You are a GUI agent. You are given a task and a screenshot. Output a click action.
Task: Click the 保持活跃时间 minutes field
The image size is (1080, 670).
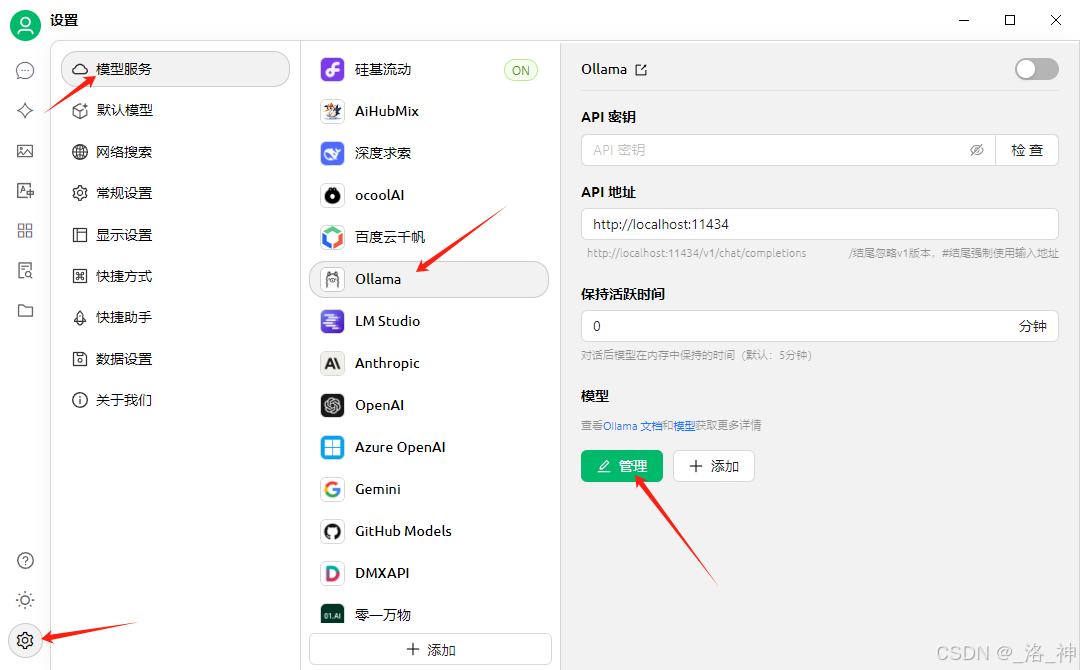[820, 326]
